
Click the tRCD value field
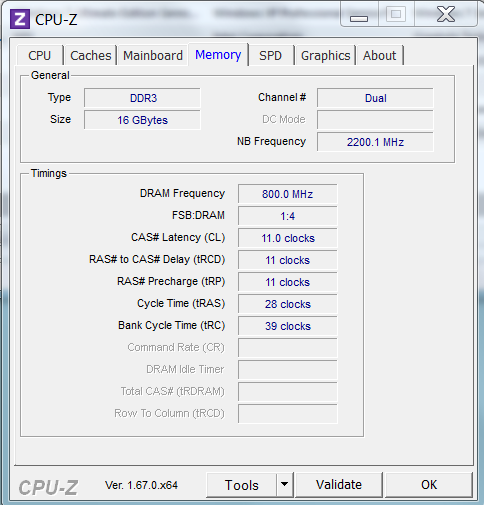[x=288, y=260]
